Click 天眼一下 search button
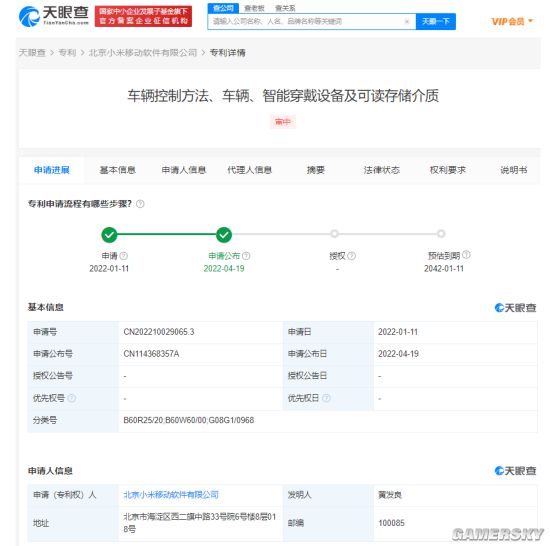This screenshot has height=546, width=550. click(x=436, y=21)
